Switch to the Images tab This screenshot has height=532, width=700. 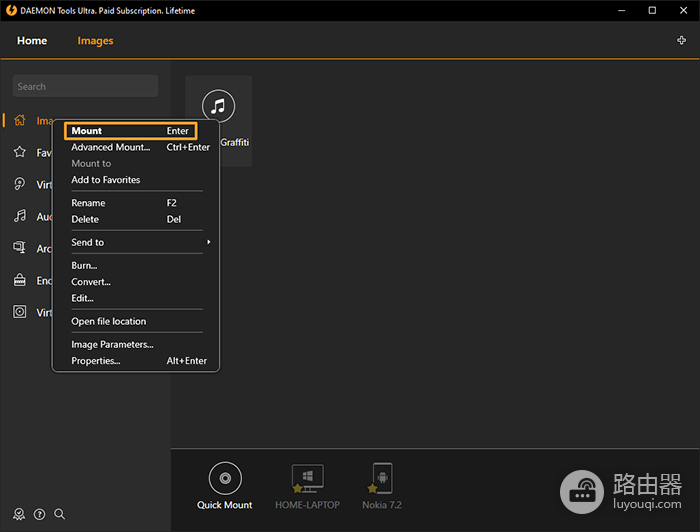[x=95, y=41]
